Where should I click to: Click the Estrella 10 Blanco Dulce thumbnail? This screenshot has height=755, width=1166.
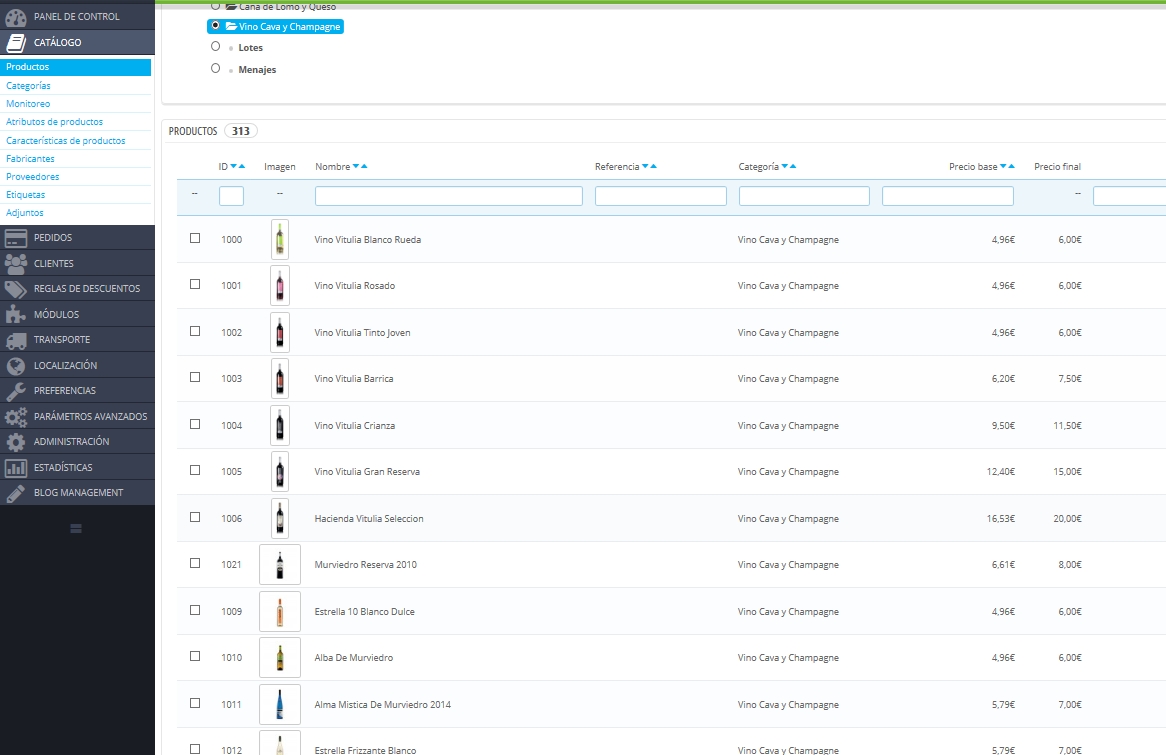click(x=280, y=611)
